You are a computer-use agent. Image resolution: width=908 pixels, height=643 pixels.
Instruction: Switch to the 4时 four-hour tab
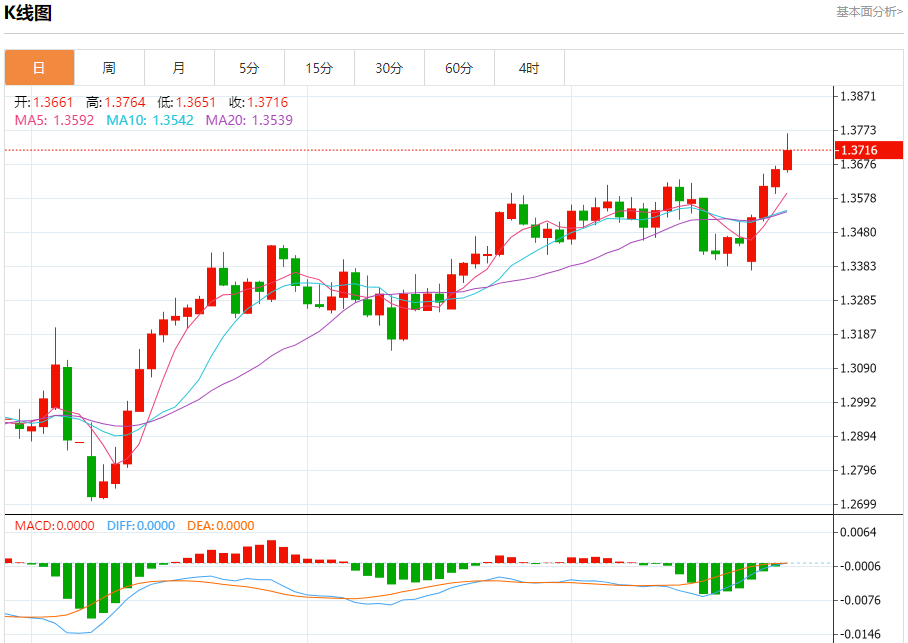pos(529,68)
